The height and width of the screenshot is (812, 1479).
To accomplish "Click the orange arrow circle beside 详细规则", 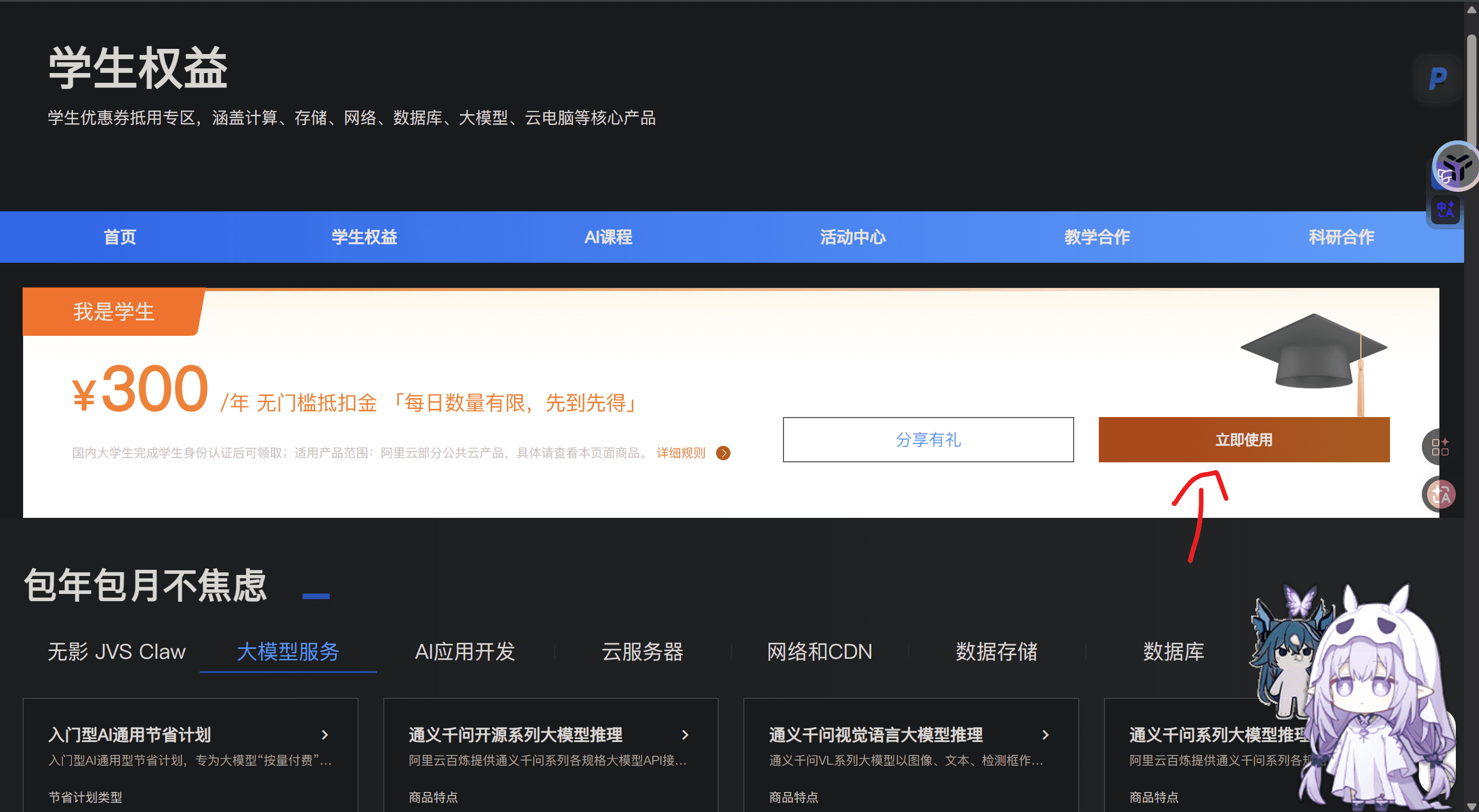I will tap(723, 454).
